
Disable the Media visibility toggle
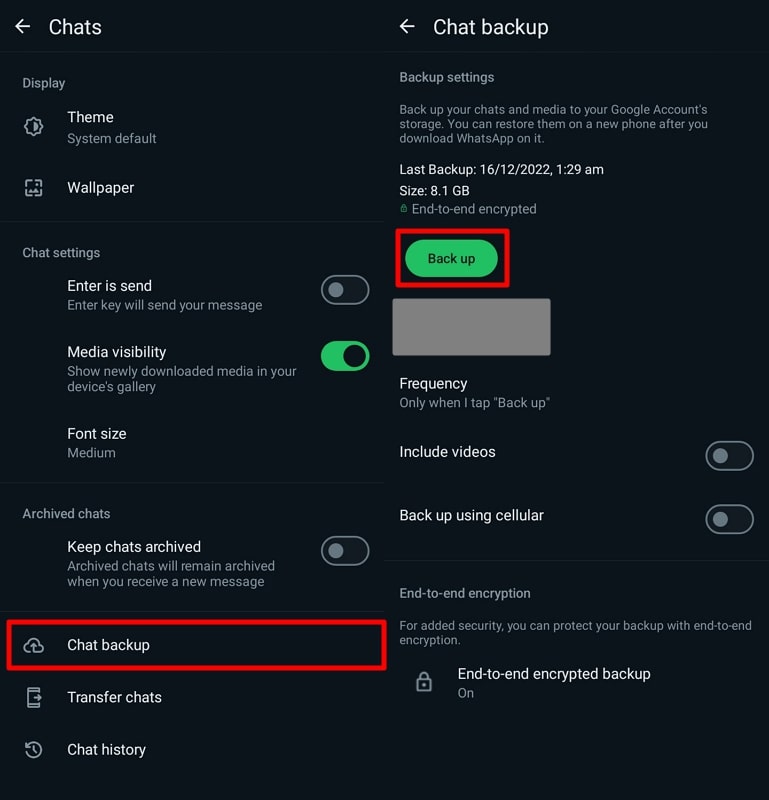tap(345, 356)
